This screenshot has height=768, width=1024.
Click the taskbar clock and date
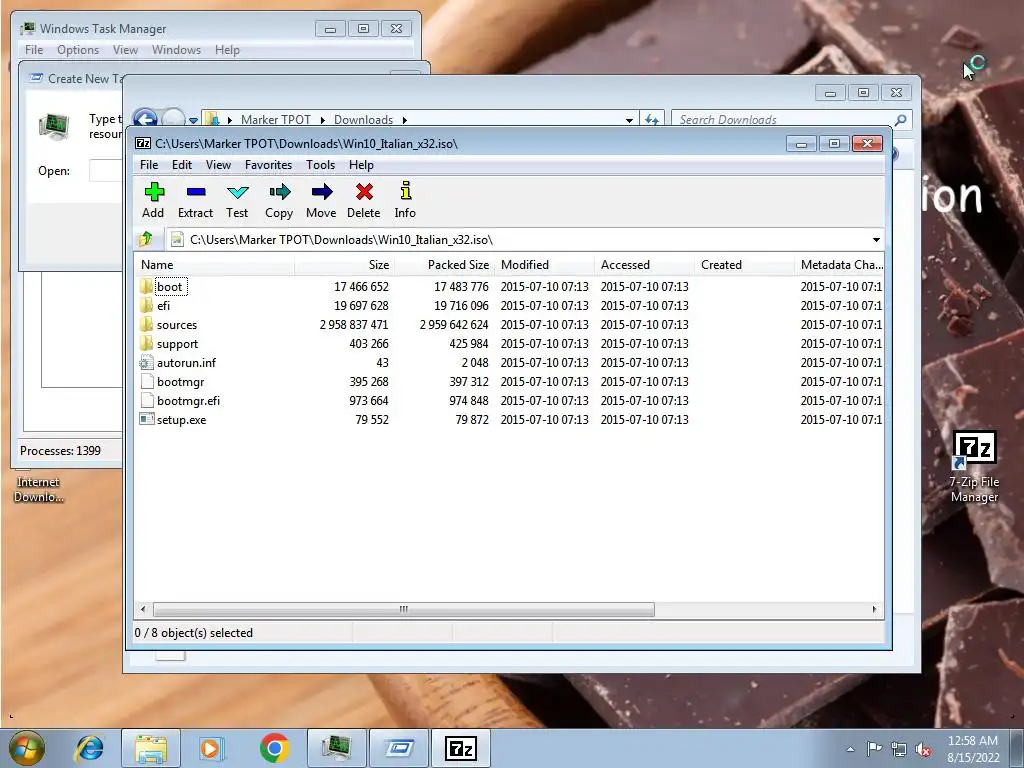click(x=974, y=749)
